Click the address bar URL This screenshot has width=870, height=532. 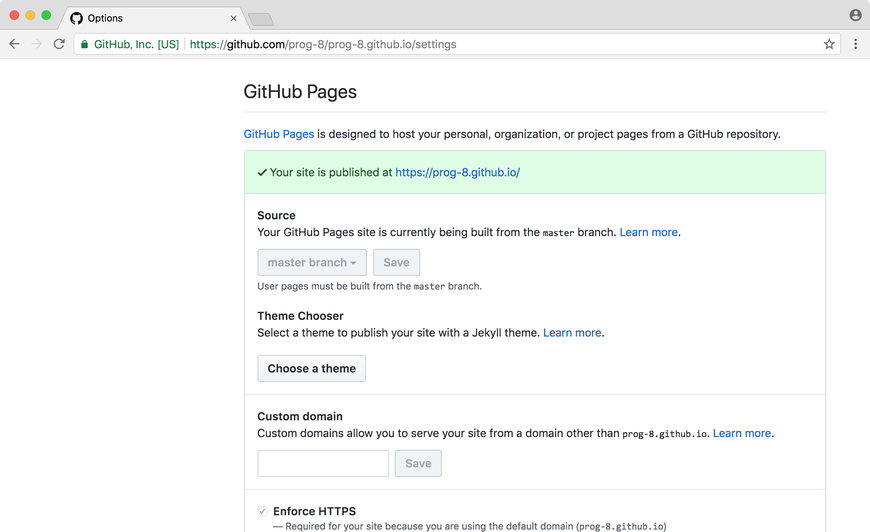(x=323, y=44)
